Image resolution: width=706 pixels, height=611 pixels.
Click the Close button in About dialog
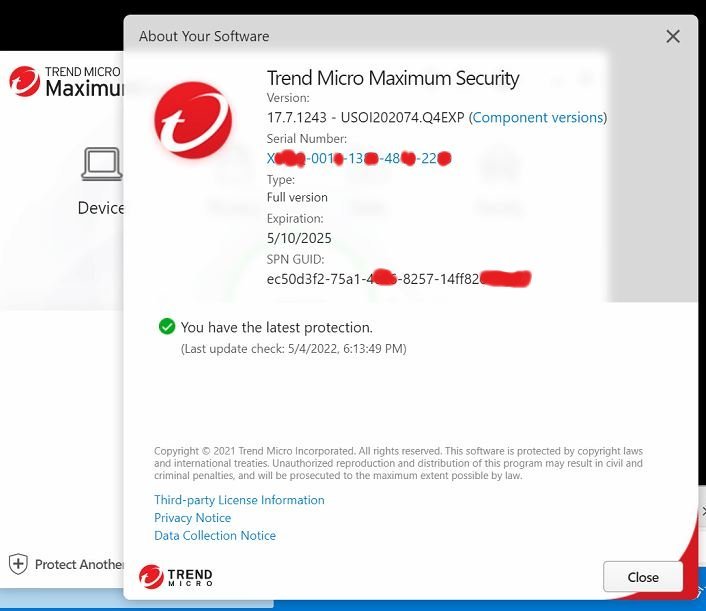pyautogui.click(x=643, y=577)
